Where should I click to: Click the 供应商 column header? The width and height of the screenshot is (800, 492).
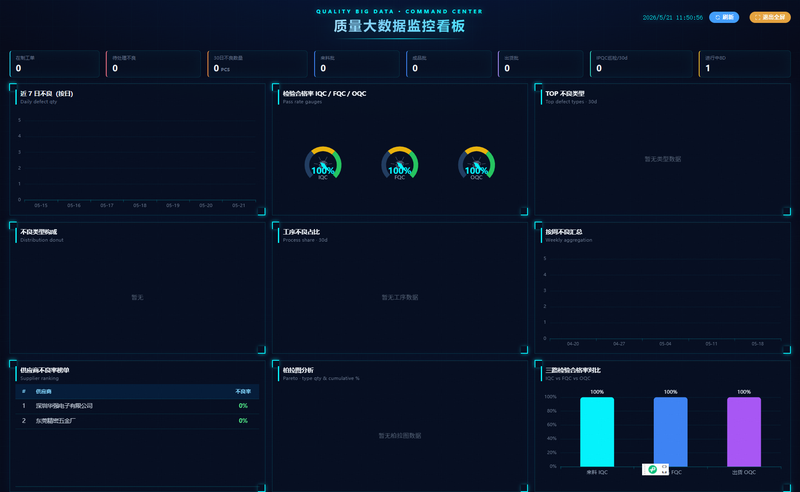point(43,391)
